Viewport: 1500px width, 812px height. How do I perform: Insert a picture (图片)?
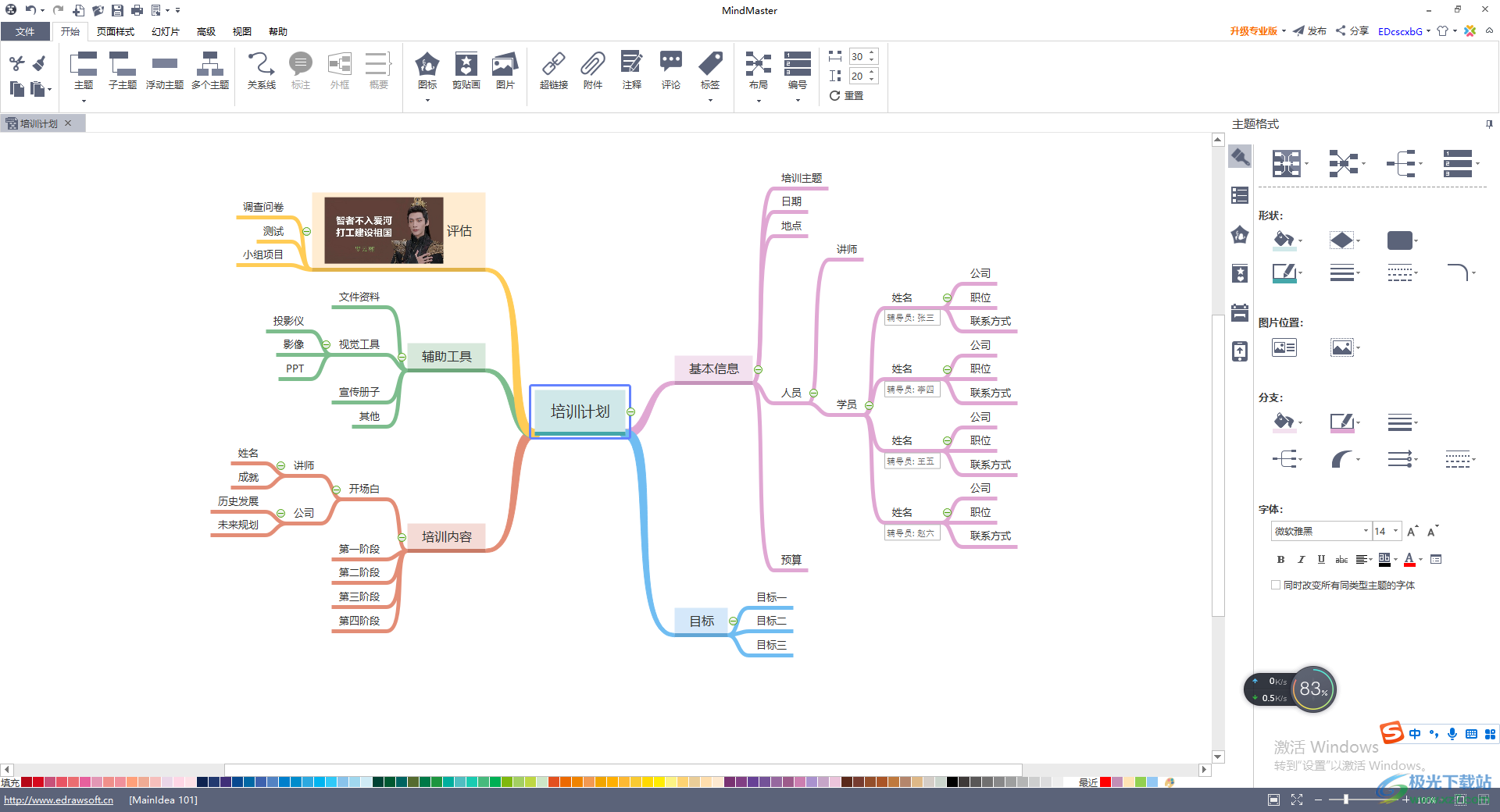point(505,72)
